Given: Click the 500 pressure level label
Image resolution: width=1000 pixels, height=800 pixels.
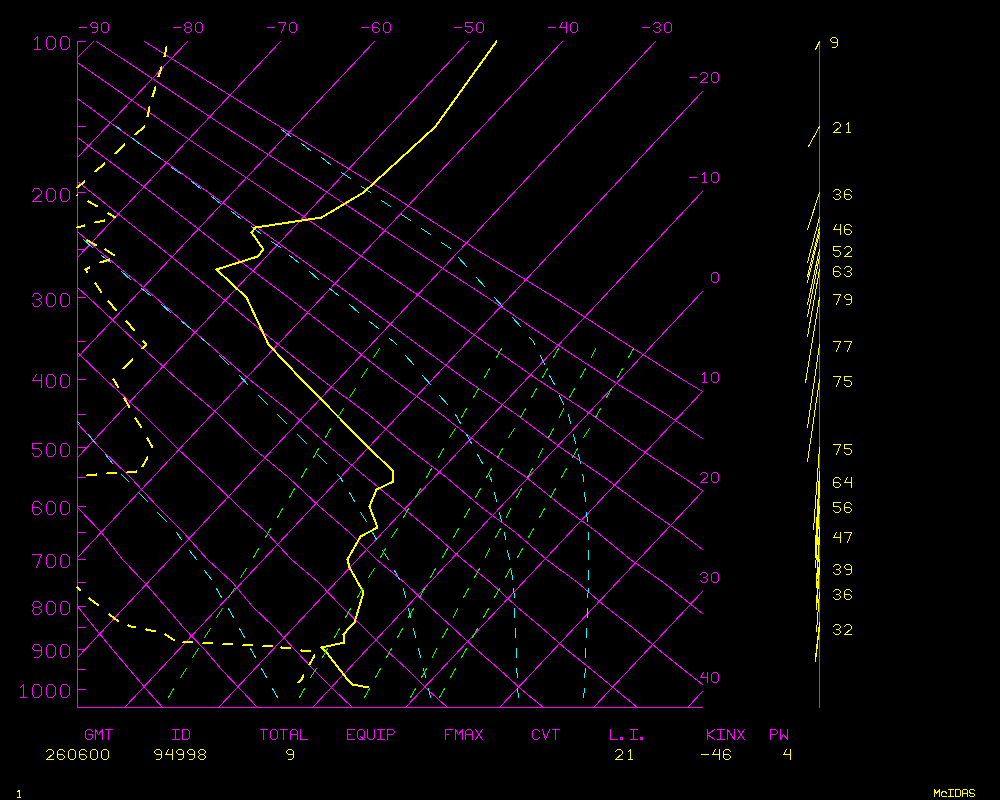Looking at the screenshot, I should click(53, 450).
